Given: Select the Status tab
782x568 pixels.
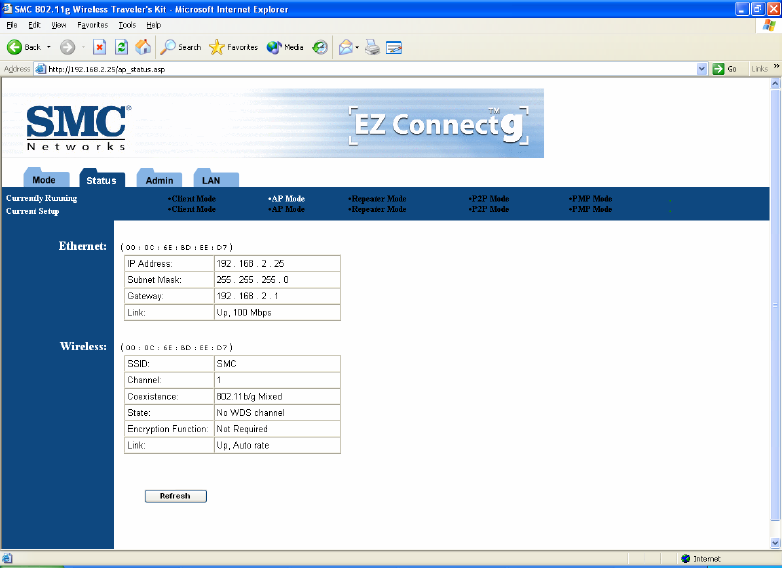Looking at the screenshot, I should [102, 179].
